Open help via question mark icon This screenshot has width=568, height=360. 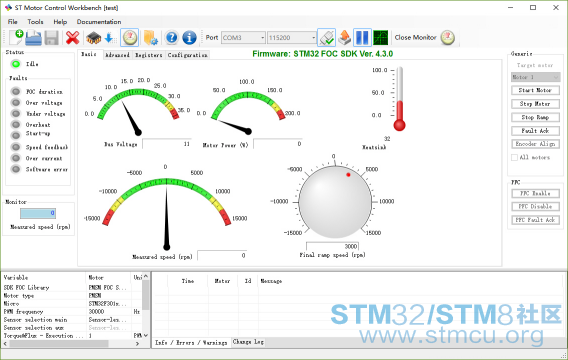pos(172,38)
